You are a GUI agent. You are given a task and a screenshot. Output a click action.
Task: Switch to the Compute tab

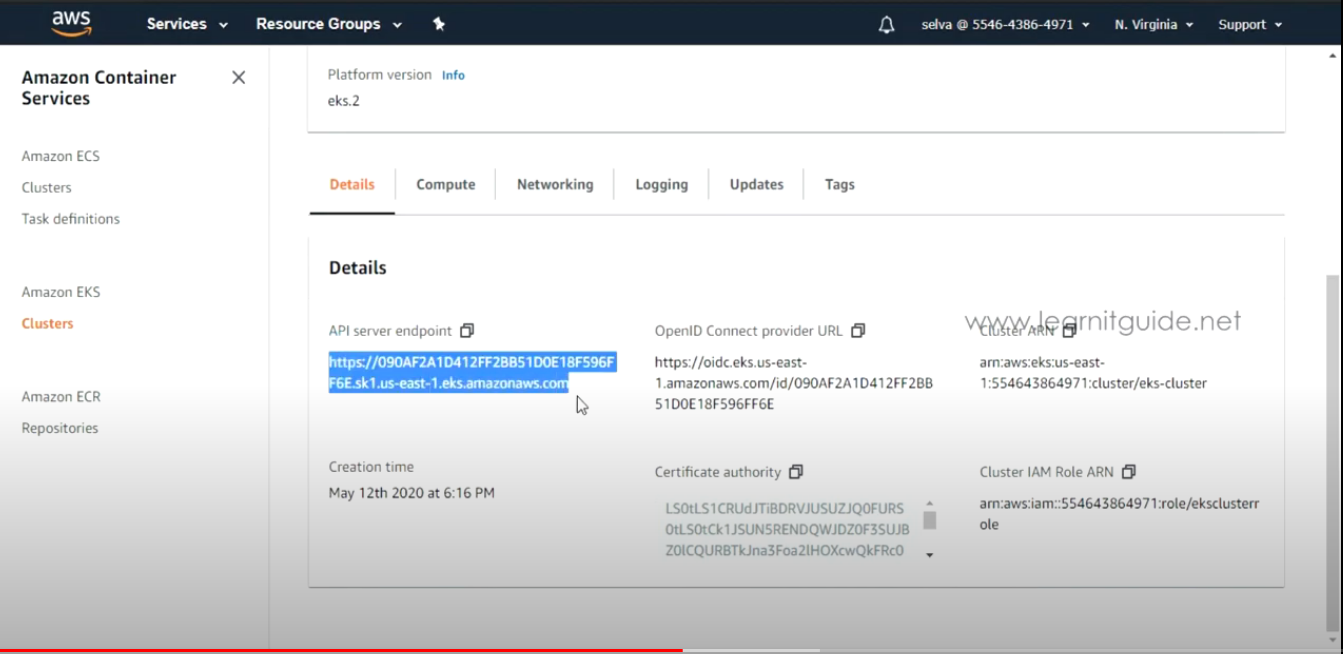point(446,185)
